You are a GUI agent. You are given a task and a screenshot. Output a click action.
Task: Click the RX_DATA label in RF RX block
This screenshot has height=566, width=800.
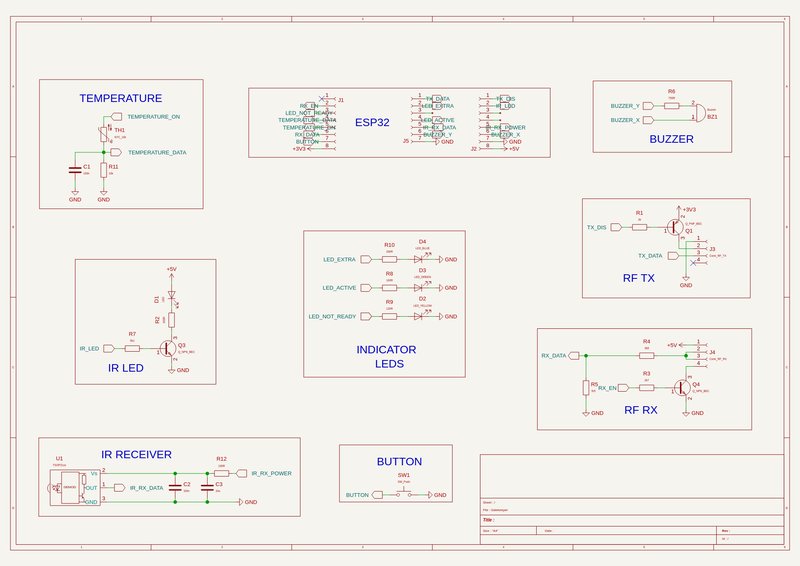[x=554, y=356]
